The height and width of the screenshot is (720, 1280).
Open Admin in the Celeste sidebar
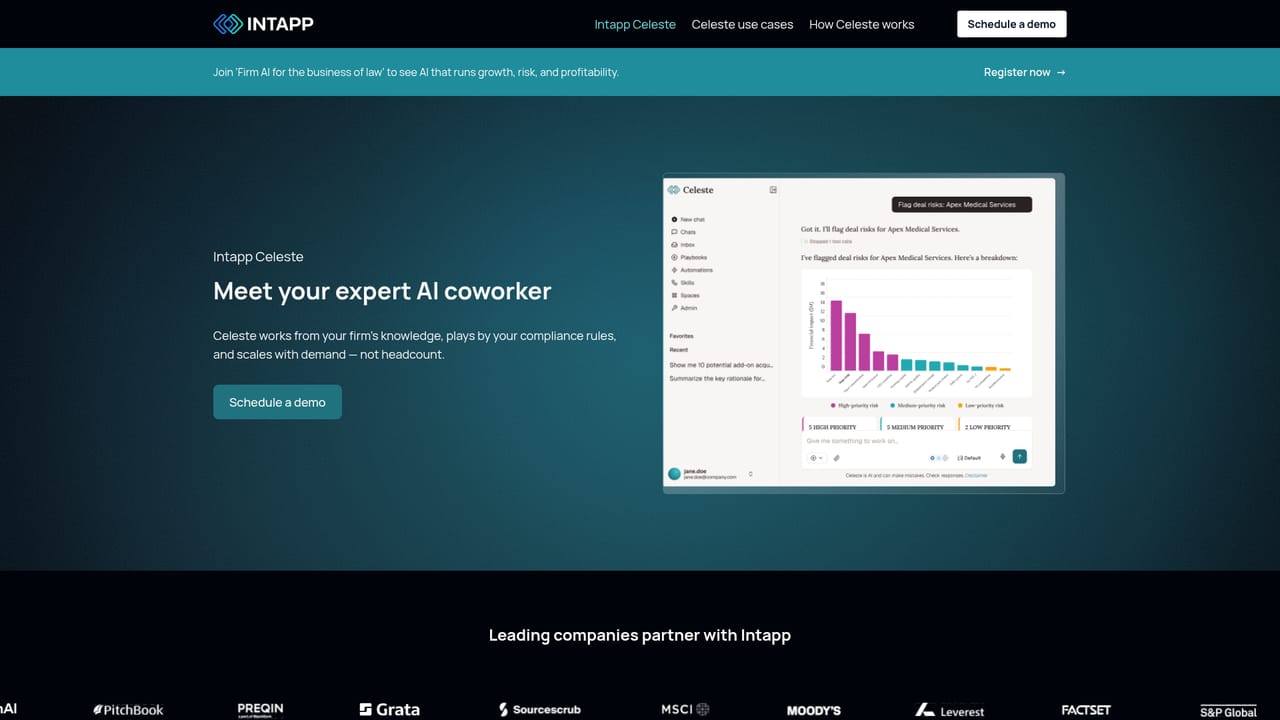[x=685, y=308]
